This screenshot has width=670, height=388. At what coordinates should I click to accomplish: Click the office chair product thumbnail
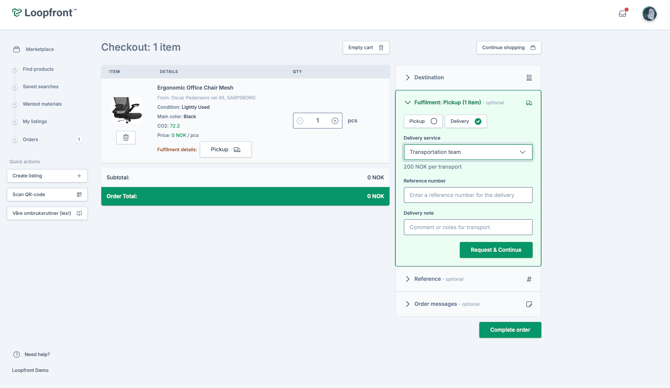(x=126, y=110)
